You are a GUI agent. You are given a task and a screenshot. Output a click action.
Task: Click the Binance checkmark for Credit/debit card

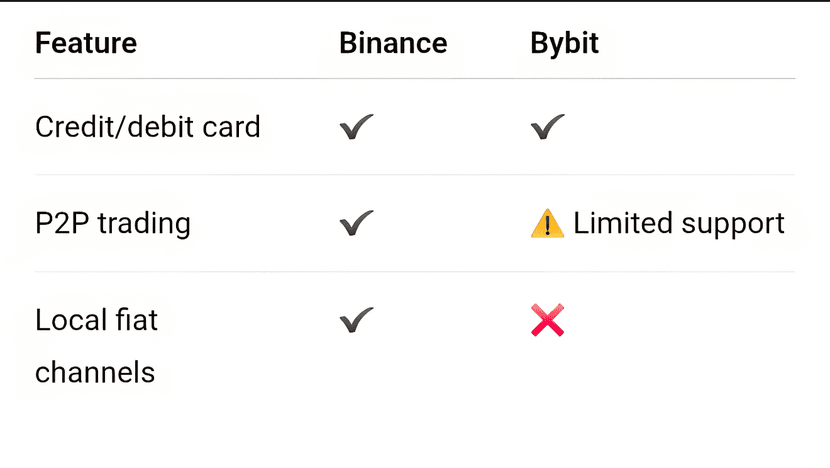tap(356, 127)
